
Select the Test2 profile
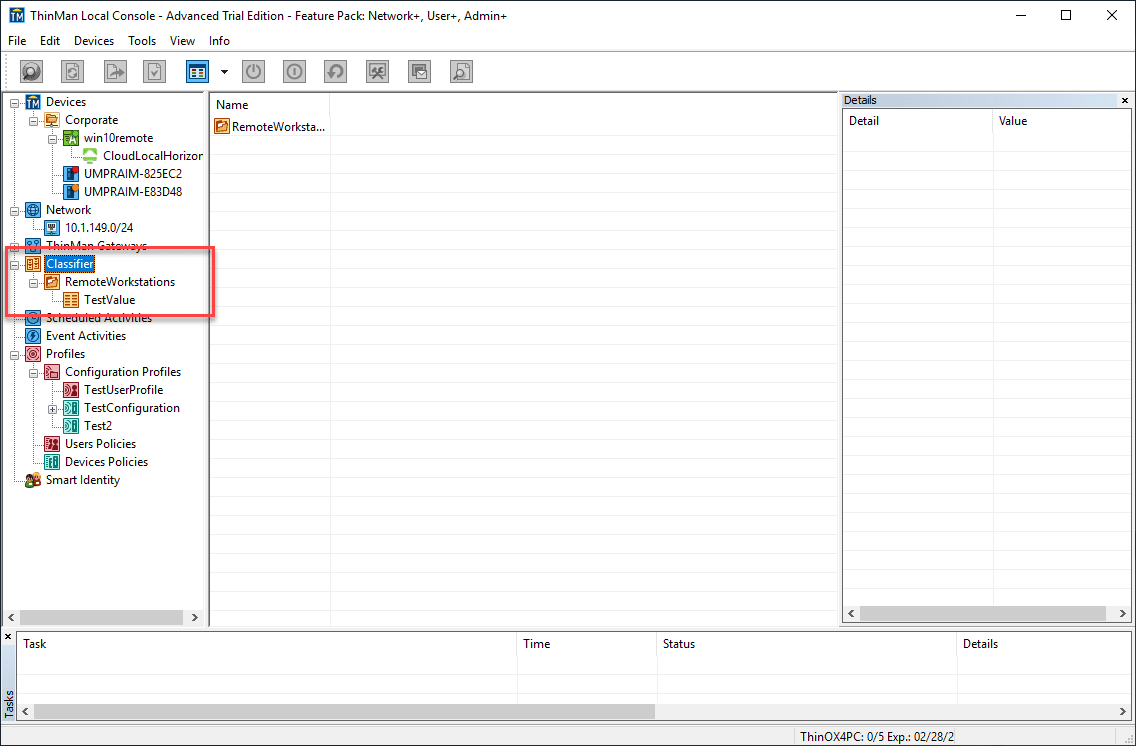98,426
